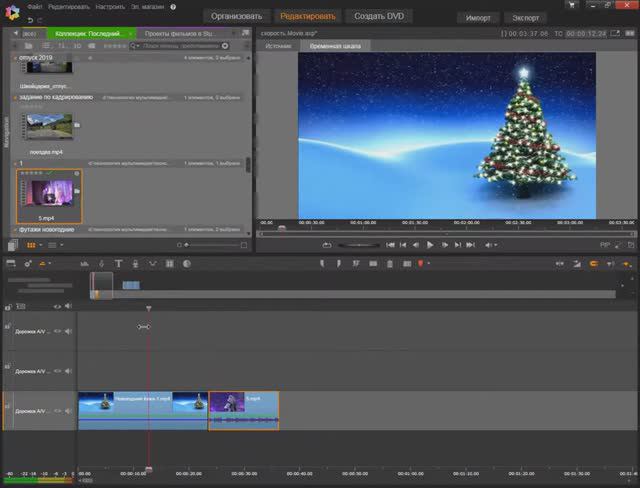Collapse the отпуск 2019 group

coord(15,58)
